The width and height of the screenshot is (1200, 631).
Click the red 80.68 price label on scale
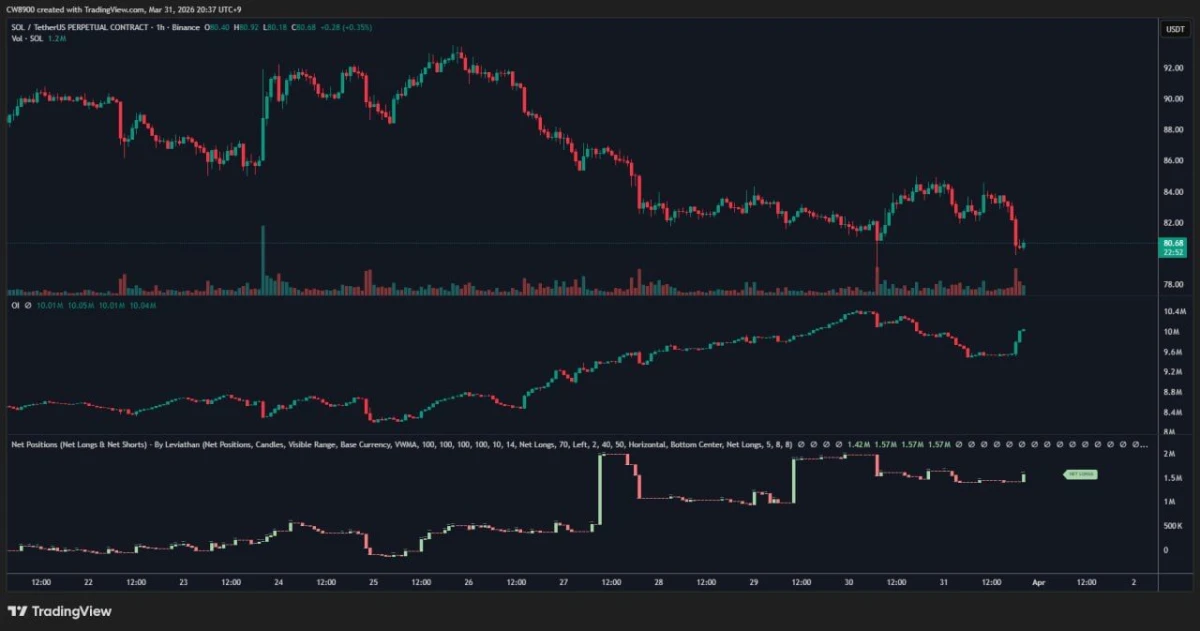(x=1172, y=243)
